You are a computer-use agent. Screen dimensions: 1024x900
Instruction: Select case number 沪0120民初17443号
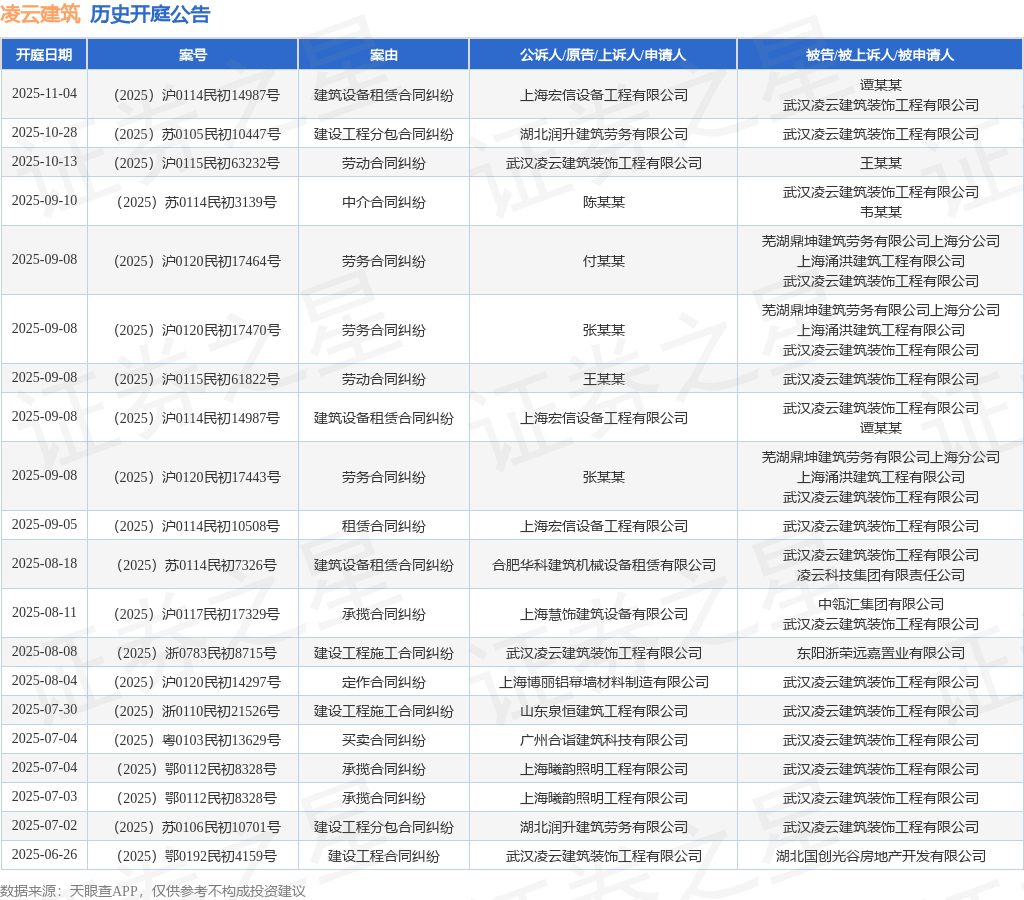click(x=197, y=477)
